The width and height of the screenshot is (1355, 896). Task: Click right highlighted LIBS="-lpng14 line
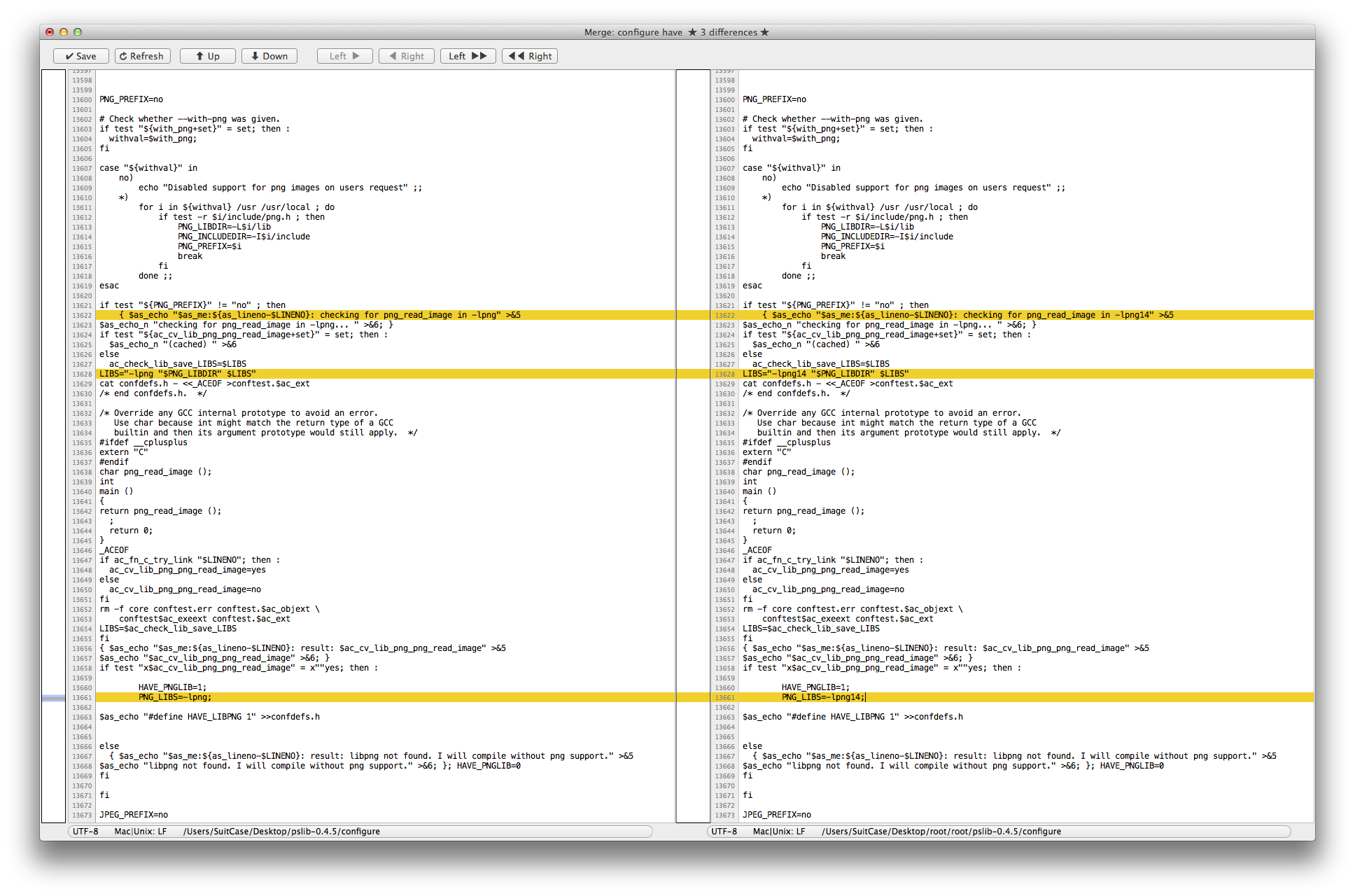(x=825, y=374)
